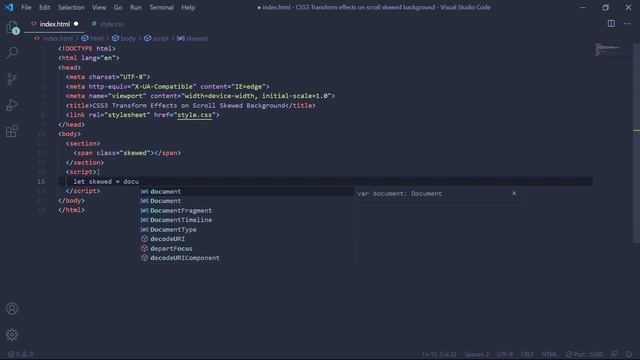This screenshot has height=360, width=640.
Task: Open the Help menu
Action: click(188, 7)
